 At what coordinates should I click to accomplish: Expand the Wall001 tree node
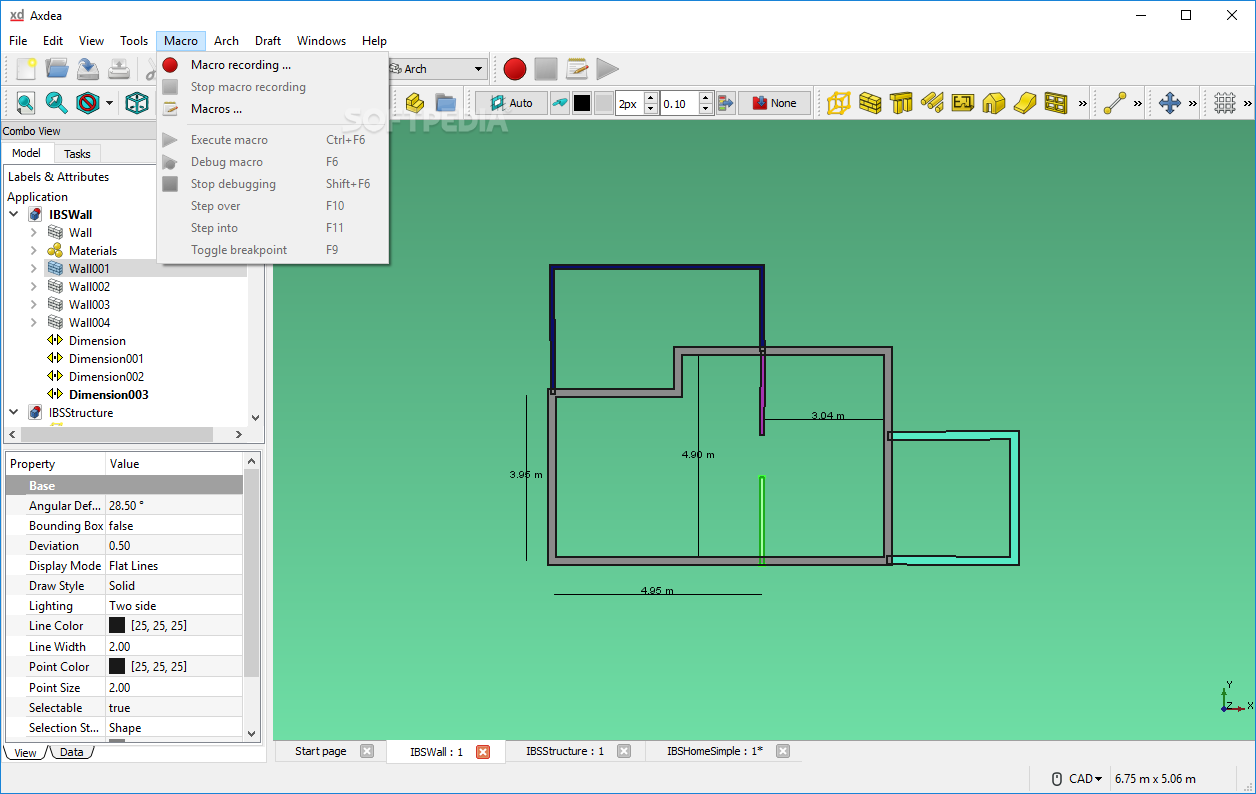(33, 268)
